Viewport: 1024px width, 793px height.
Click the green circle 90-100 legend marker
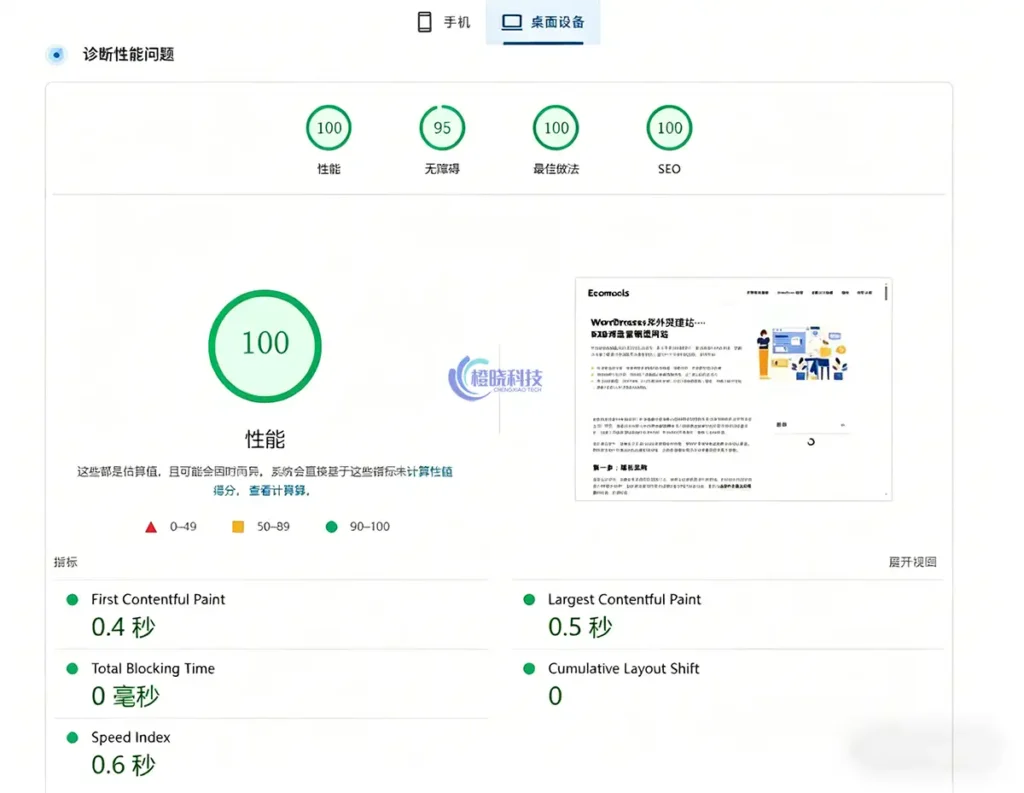[x=331, y=526]
